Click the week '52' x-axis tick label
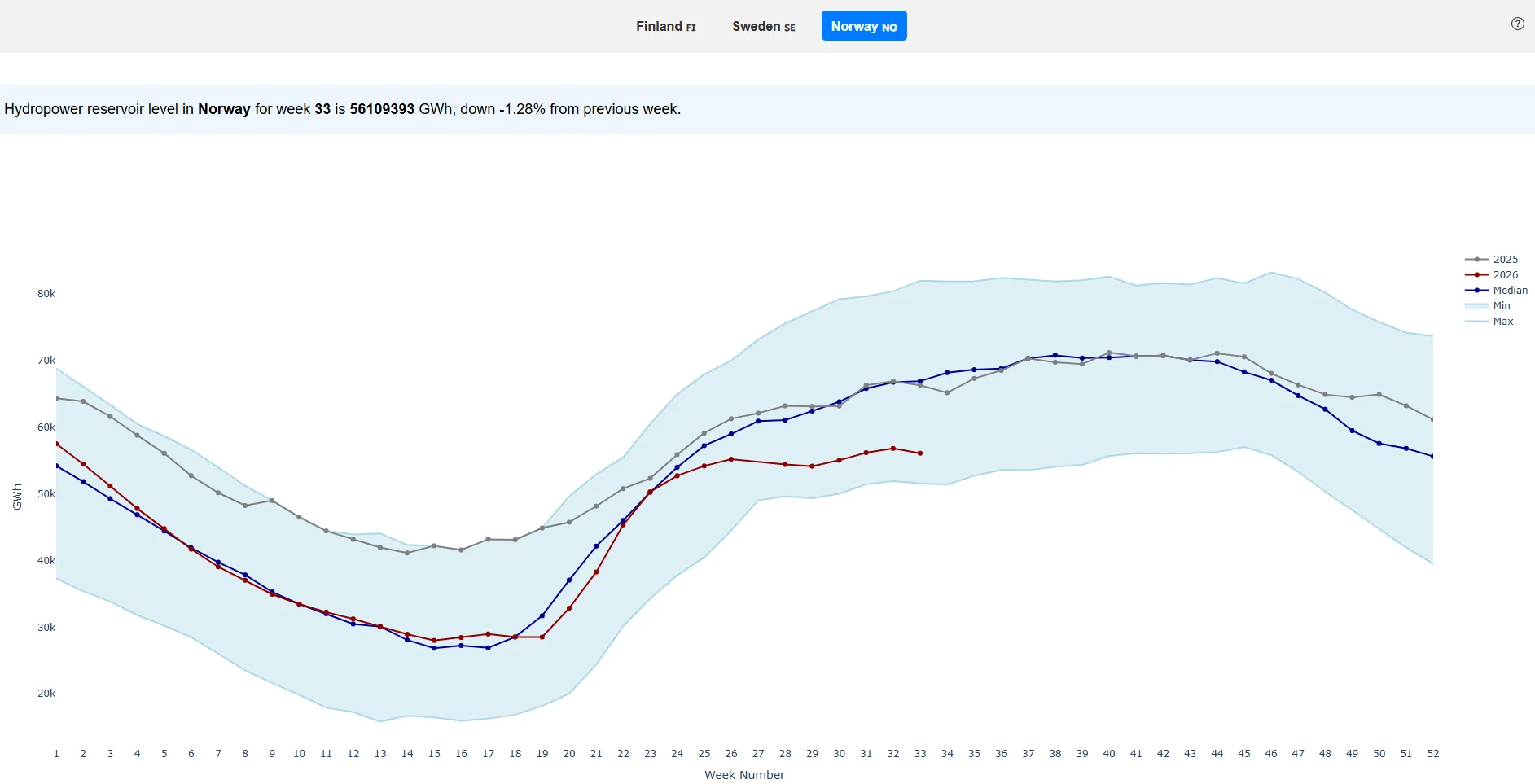The image size is (1535, 784). tap(1433, 754)
